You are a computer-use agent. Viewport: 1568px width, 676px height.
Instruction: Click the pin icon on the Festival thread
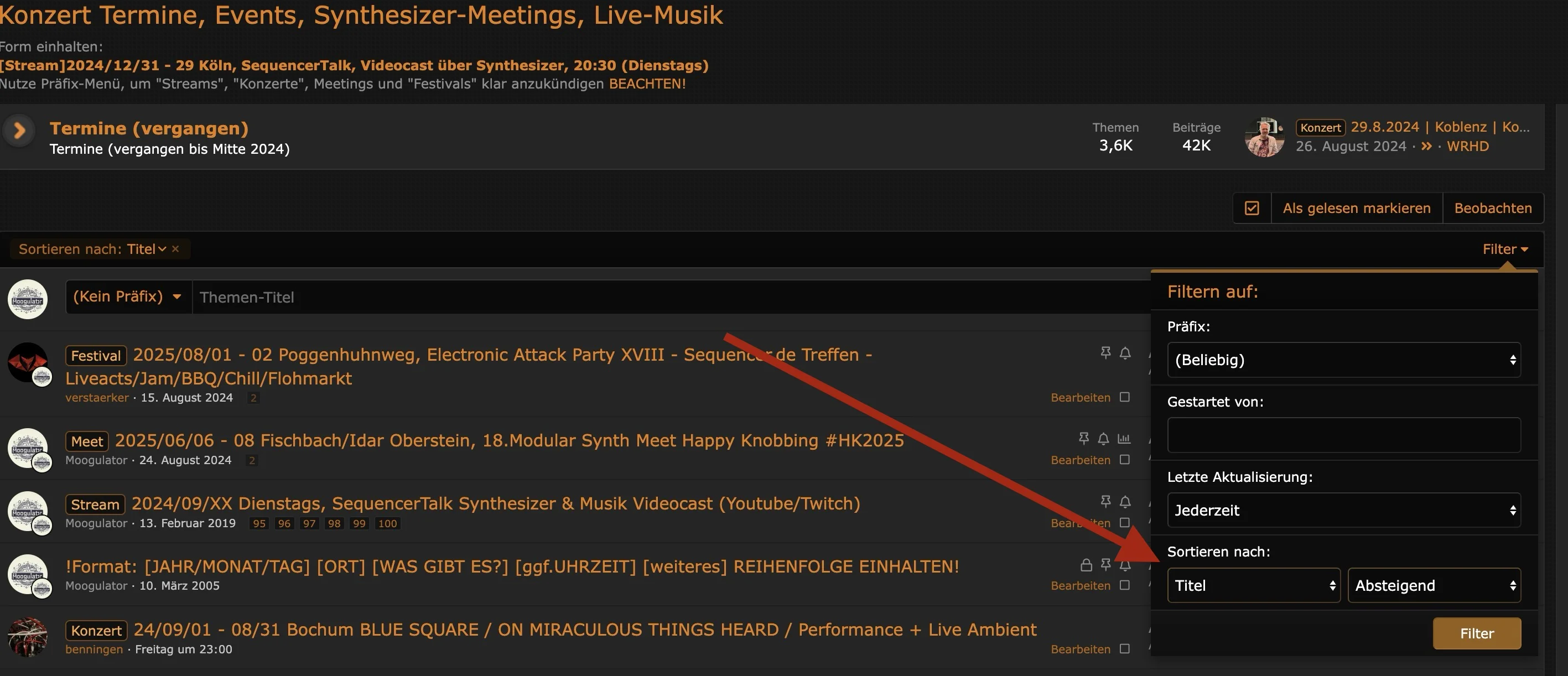coord(1105,352)
